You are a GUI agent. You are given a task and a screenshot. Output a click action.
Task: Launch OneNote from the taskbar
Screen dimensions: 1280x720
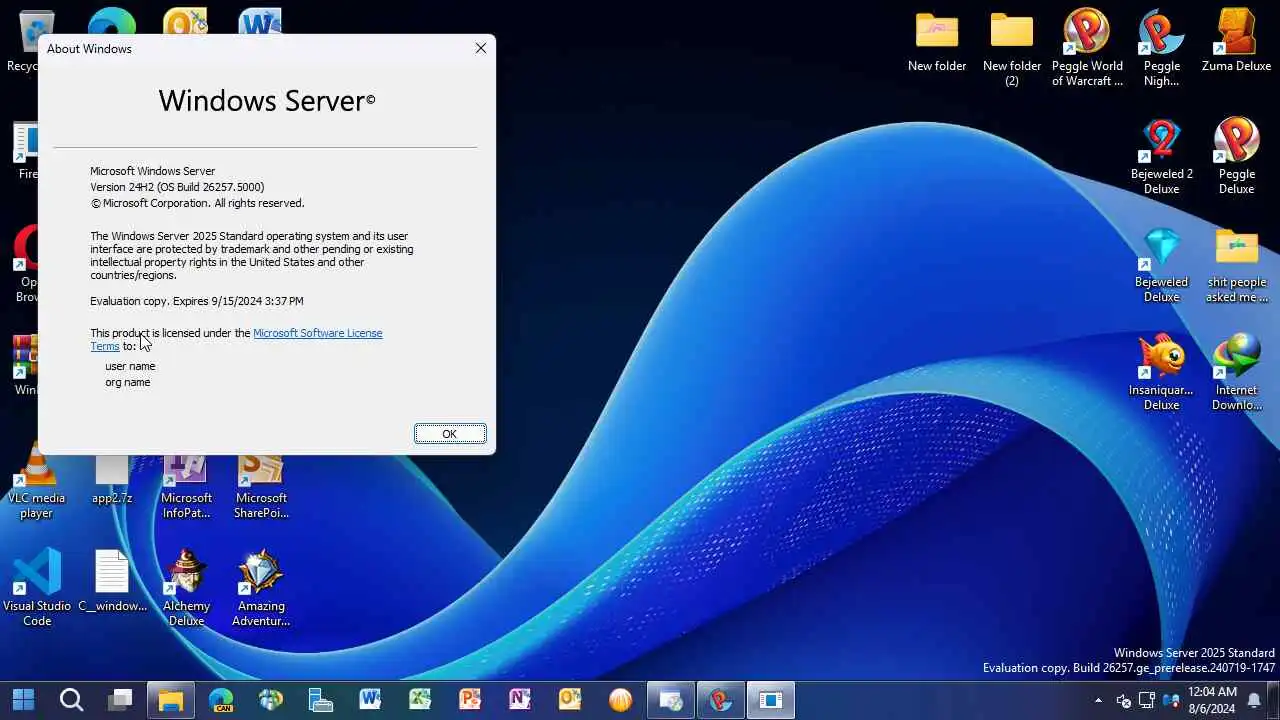[520, 700]
